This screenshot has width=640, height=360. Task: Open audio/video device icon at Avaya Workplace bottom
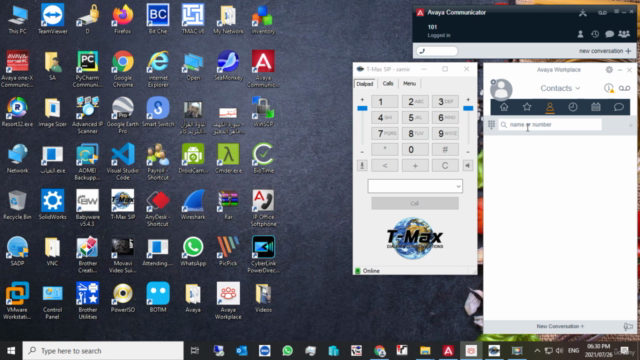[628, 326]
